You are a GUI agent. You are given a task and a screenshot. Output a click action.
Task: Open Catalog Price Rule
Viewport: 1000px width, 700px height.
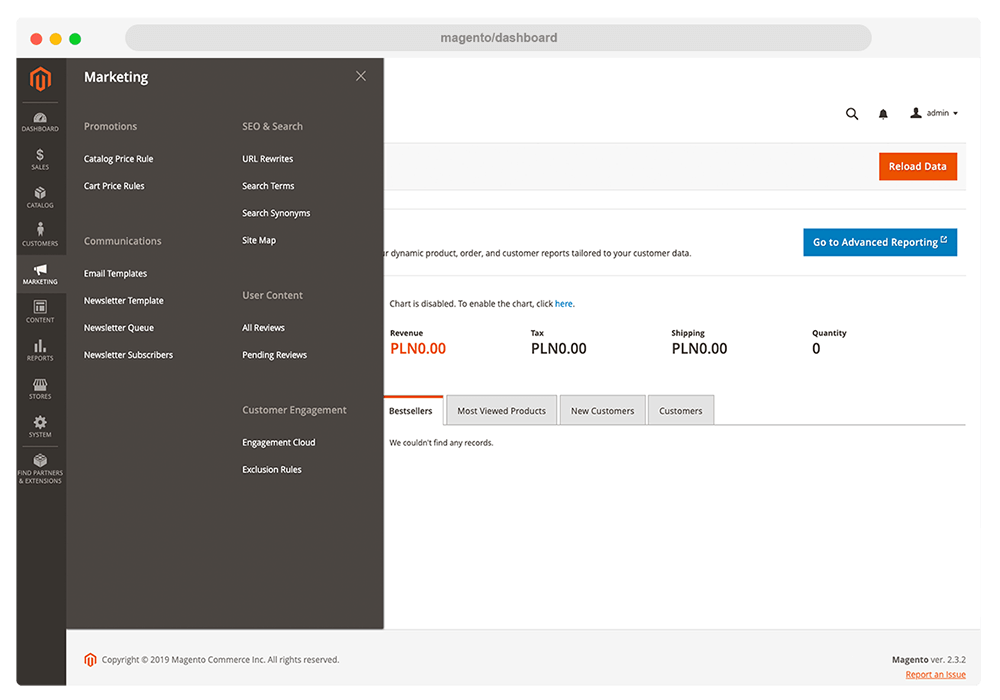[119, 159]
